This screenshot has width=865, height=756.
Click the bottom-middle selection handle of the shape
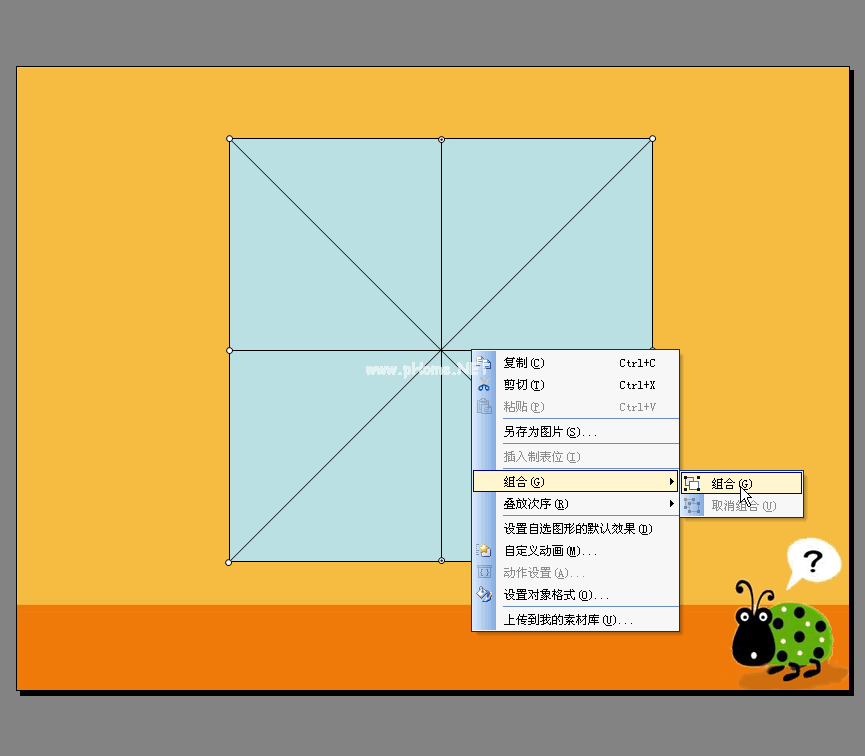click(441, 561)
